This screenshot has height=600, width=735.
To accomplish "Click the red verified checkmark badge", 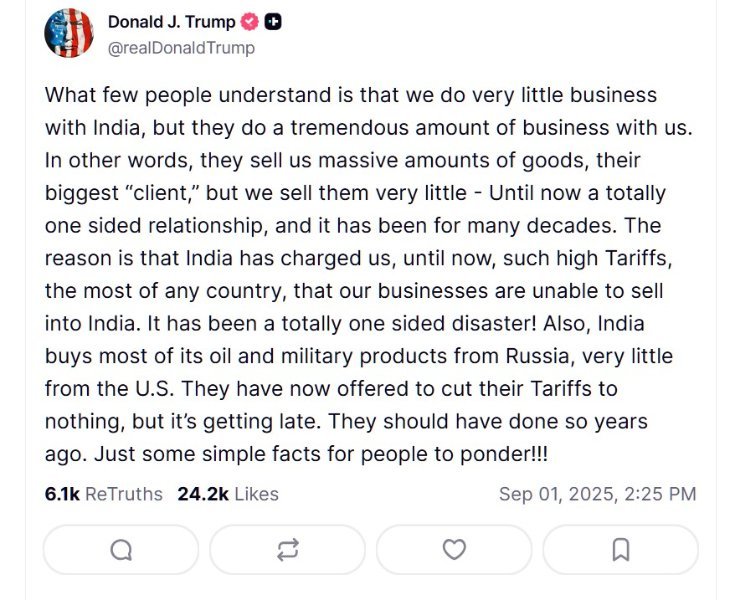I will (x=252, y=22).
